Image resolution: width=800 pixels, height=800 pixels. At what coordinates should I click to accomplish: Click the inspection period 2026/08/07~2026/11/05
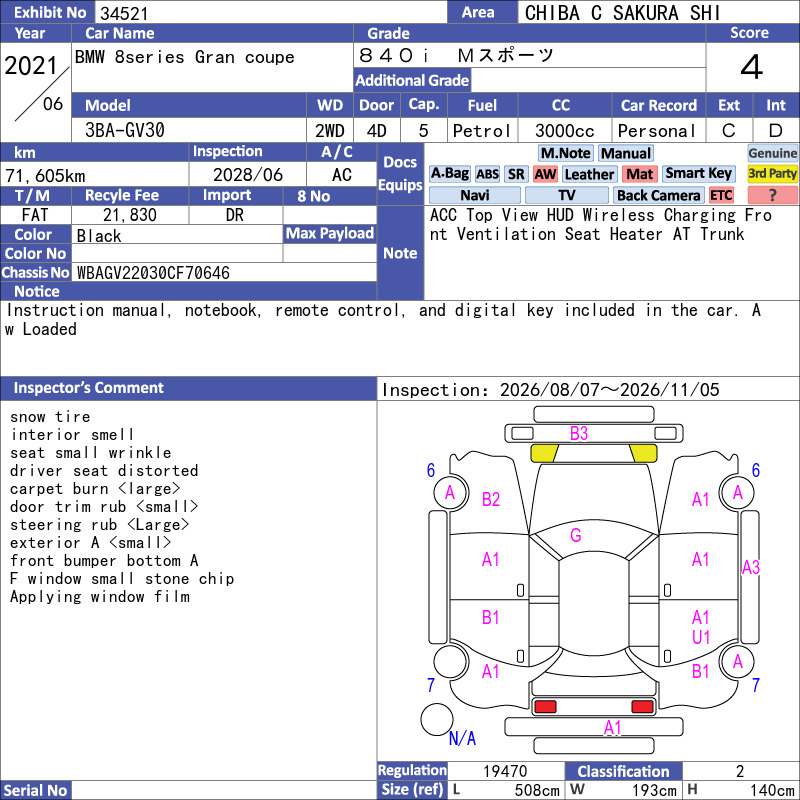point(610,390)
